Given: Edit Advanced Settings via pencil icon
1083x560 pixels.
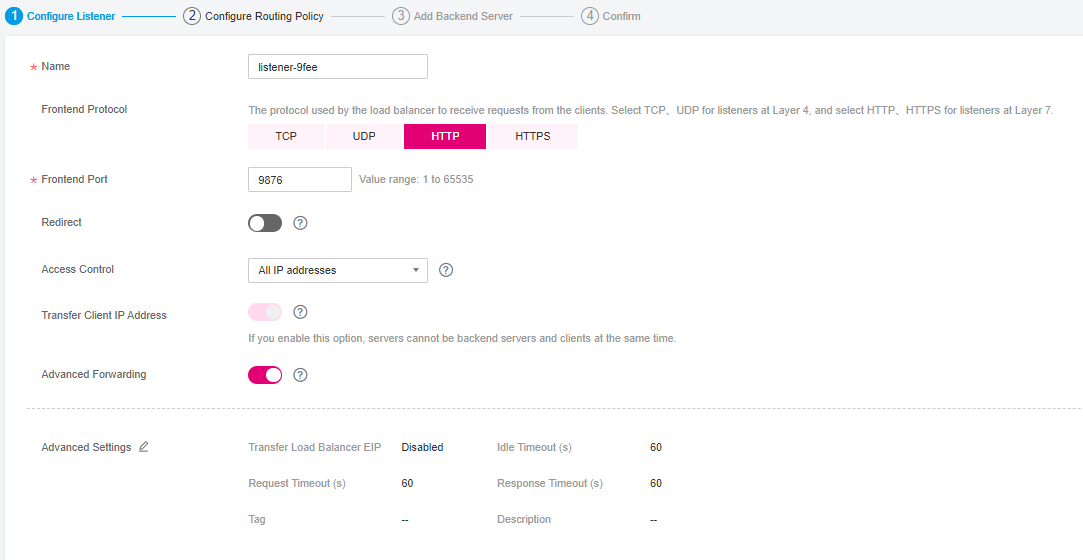Looking at the screenshot, I should coord(144,447).
